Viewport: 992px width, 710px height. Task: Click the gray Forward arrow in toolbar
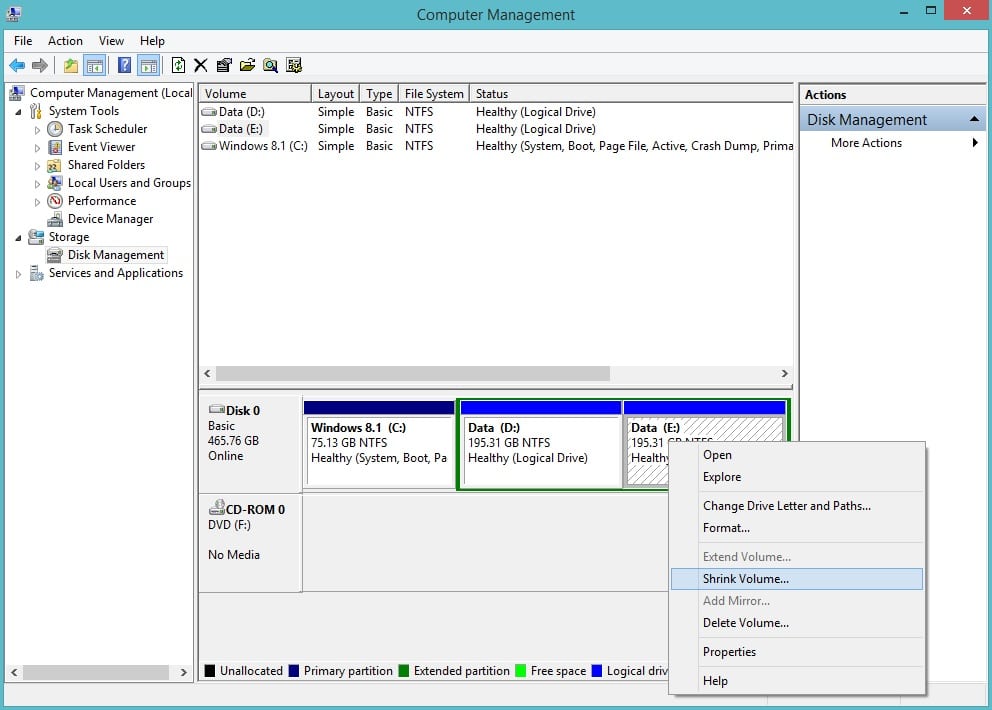pos(40,65)
